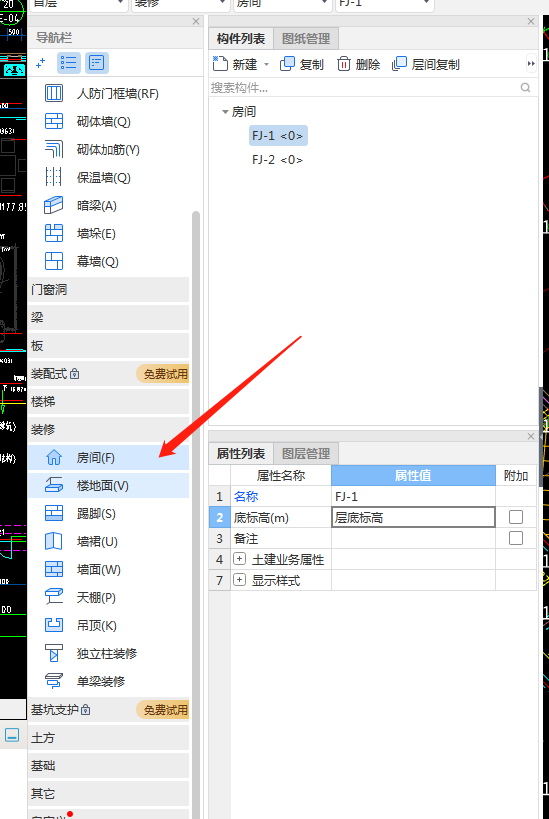Select 楼地面(V) floor icon

[x=54, y=486]
